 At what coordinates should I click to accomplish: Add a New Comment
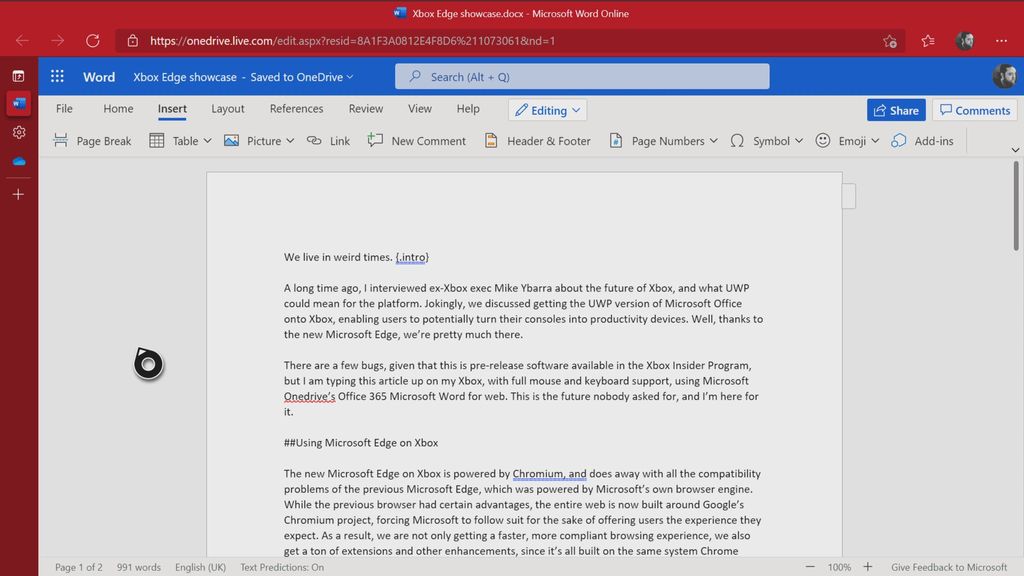pos(416,140)
